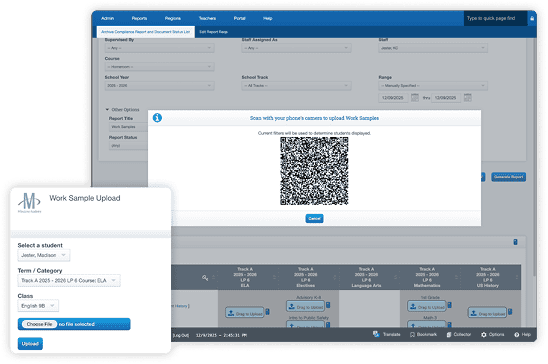Click the ELA Drag to Upload button
Viewport: 548px width, 364px height.
(x=244, y=313)
